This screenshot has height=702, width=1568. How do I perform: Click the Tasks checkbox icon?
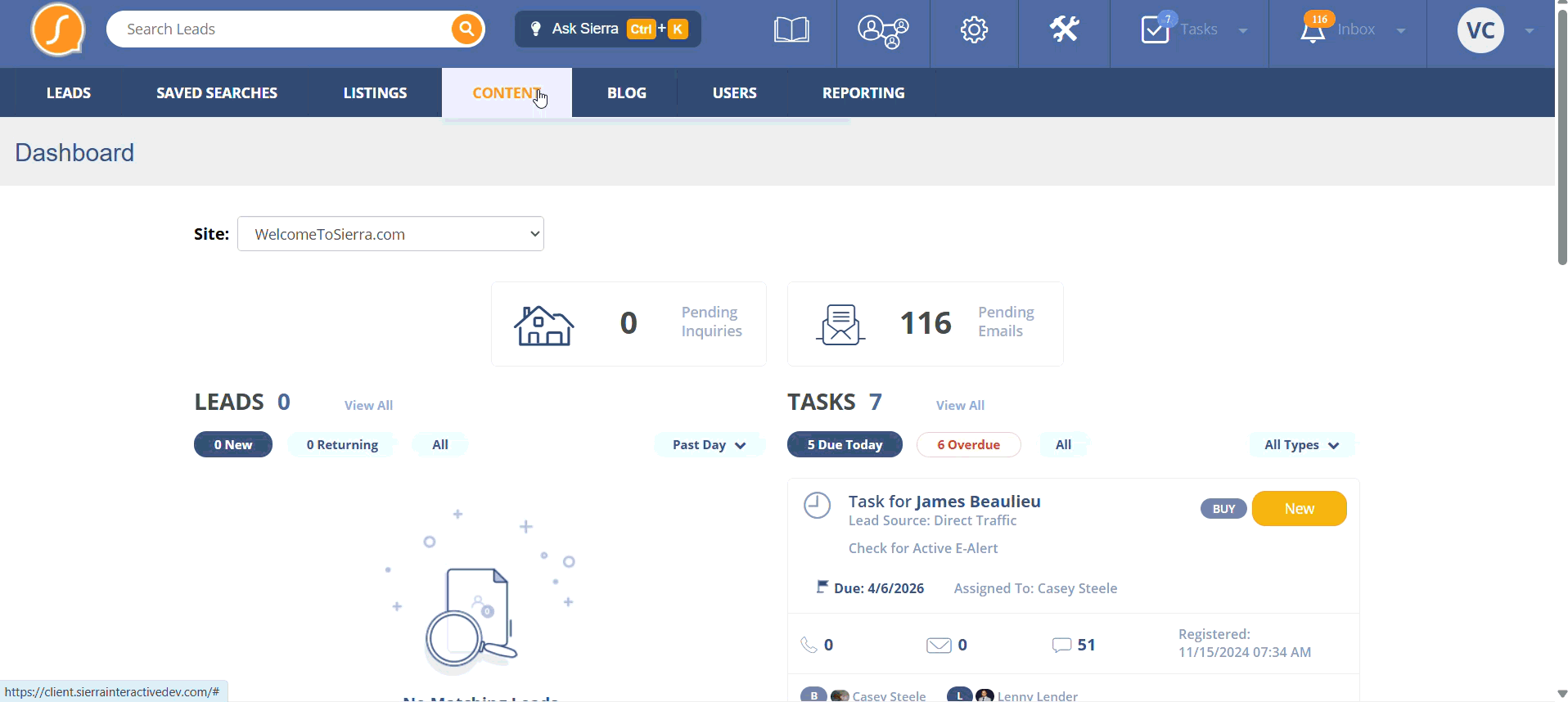click(1156, 30)
